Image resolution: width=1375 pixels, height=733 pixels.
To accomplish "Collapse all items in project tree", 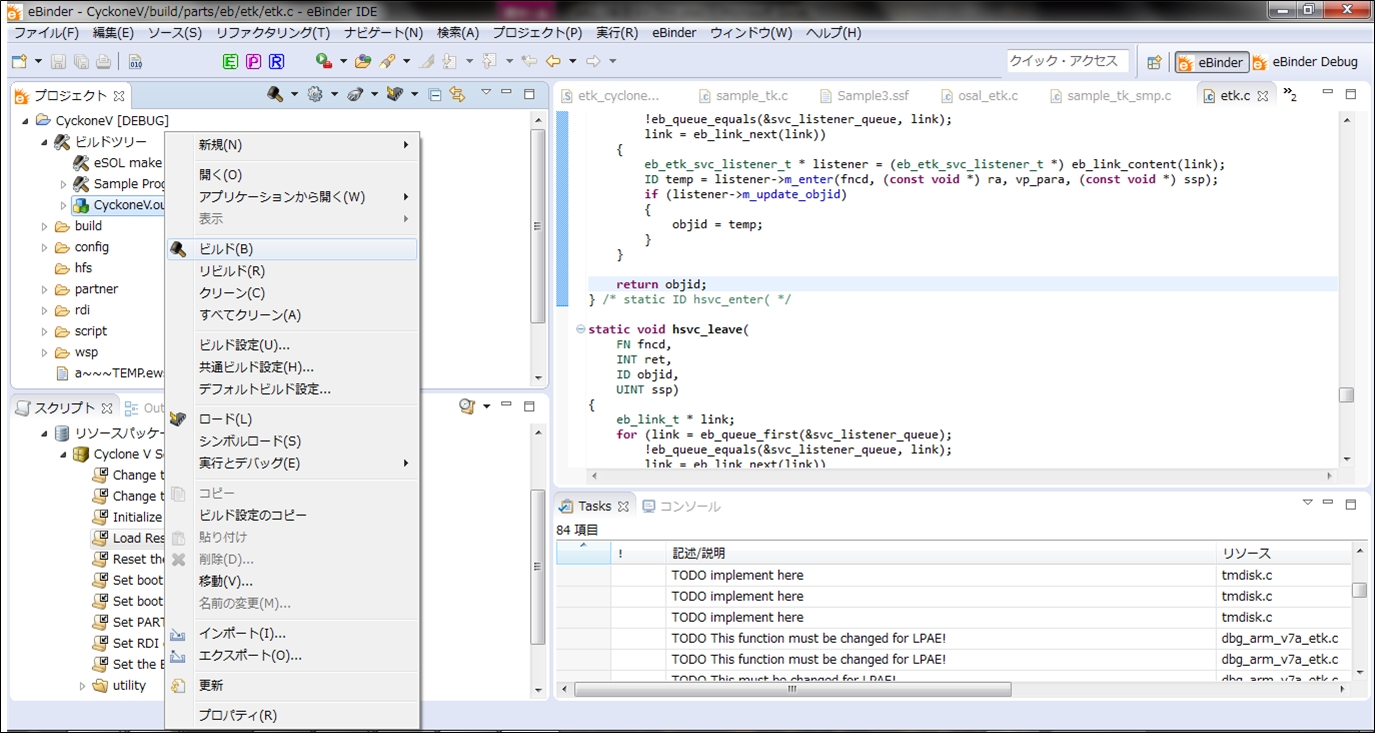I will [x=435, y=95].
